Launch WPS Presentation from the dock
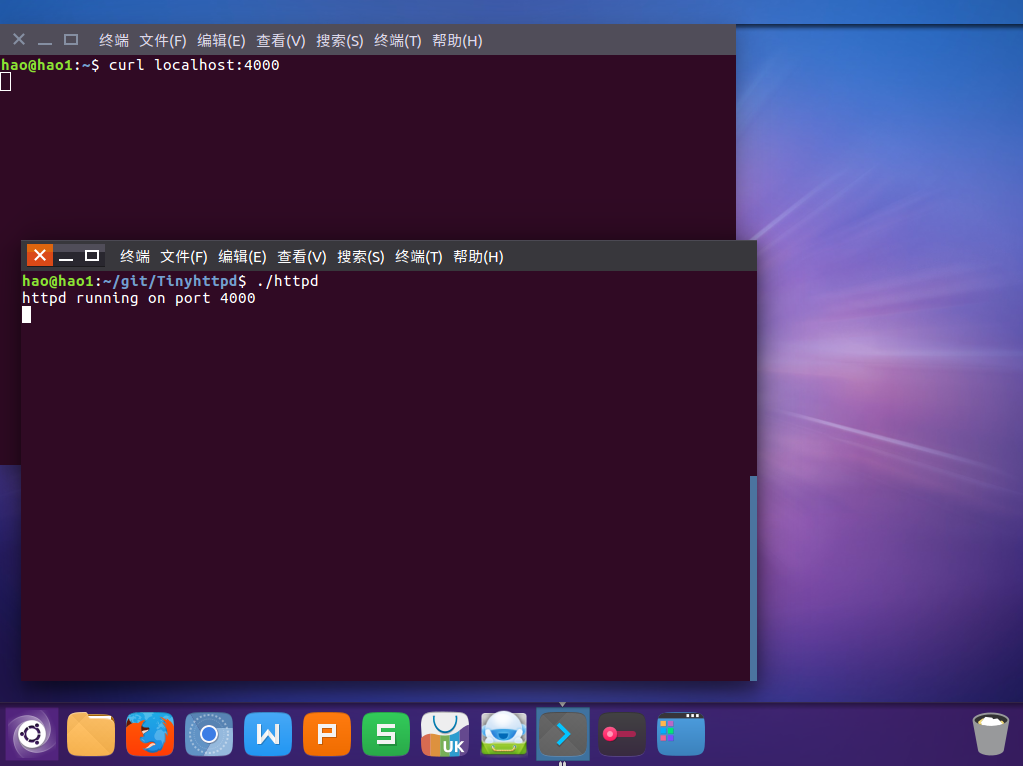 [327, 733]
